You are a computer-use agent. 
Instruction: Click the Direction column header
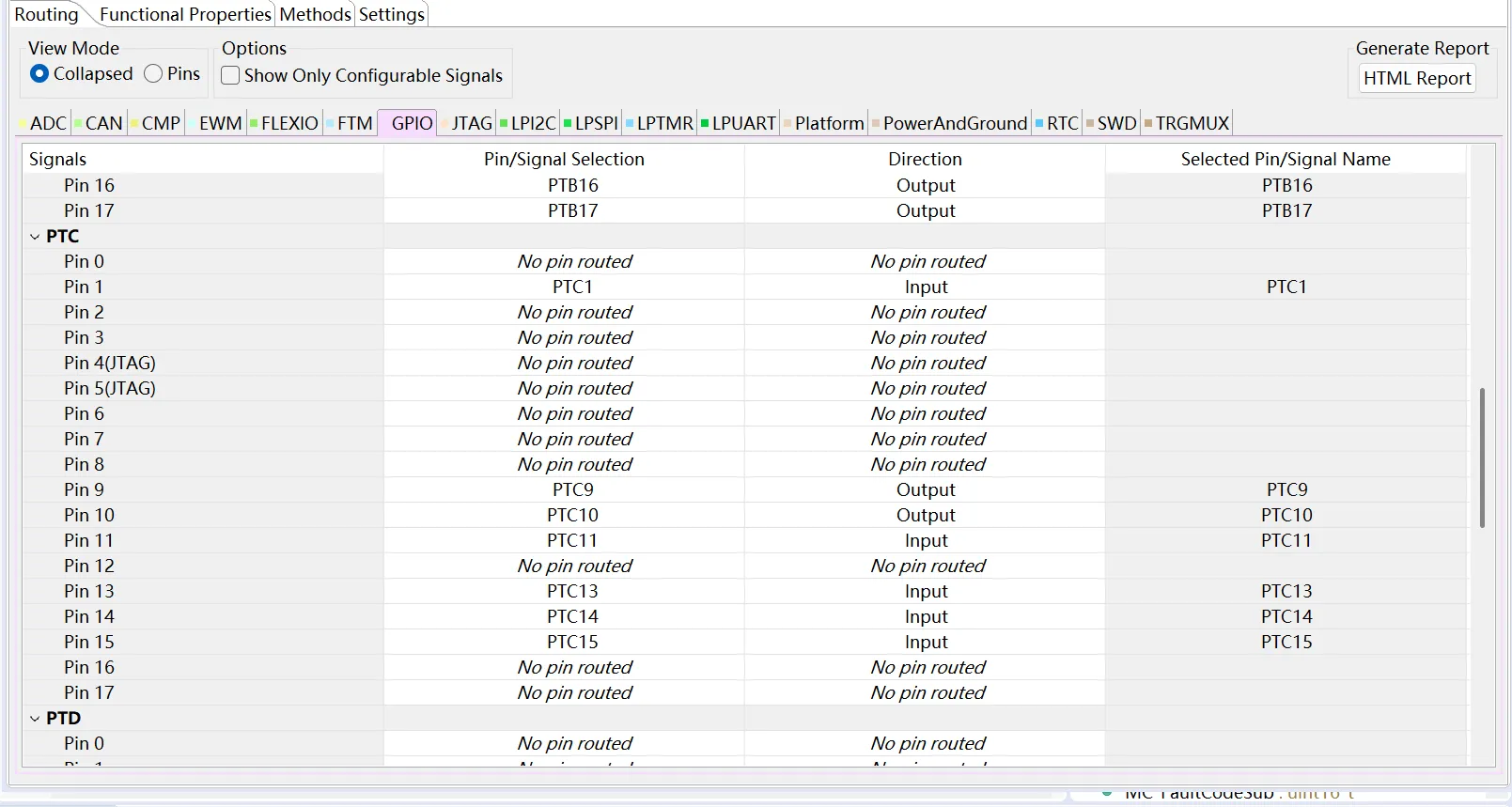pos(925,159)
